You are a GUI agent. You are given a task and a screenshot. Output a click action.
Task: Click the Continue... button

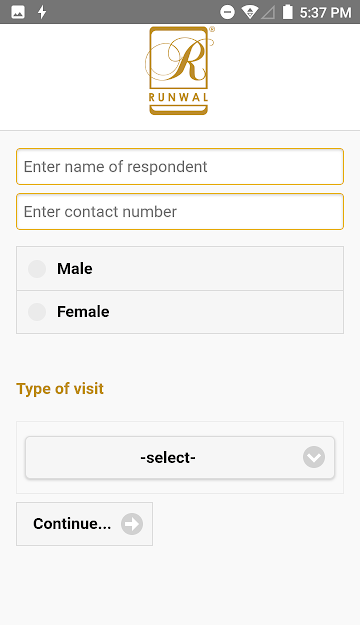(x=84, y=524)
